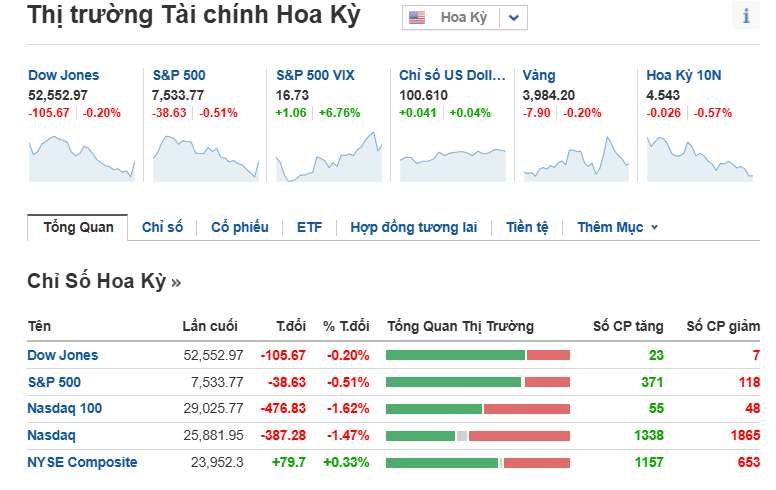This screenshot has width=776, height=490.
Task: Open Nasdaq 100 in the indices table
Action: coord(64,408)
